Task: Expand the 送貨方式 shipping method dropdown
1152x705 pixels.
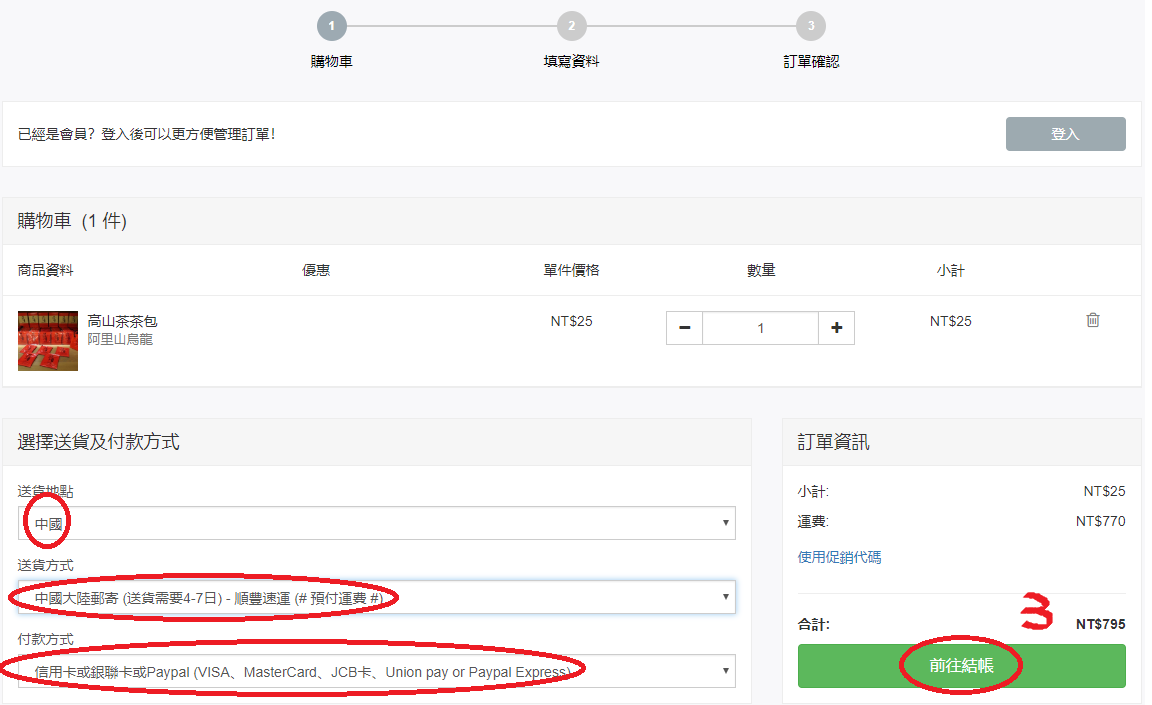Action: (377, 598)
